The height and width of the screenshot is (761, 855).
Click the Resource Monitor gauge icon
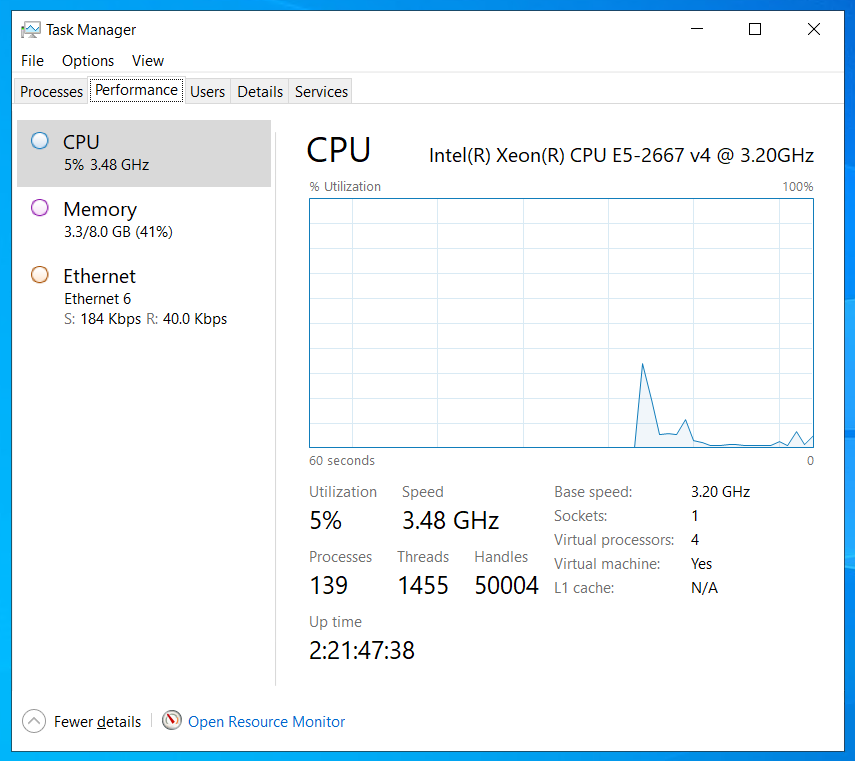[x=171, y=720]
